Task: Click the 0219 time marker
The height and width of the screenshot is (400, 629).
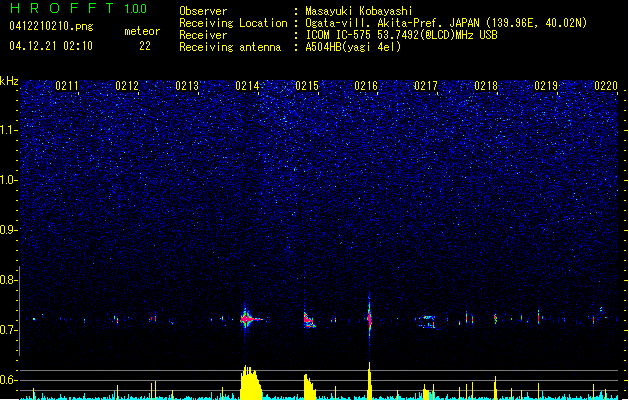Action: pos(546,86)
